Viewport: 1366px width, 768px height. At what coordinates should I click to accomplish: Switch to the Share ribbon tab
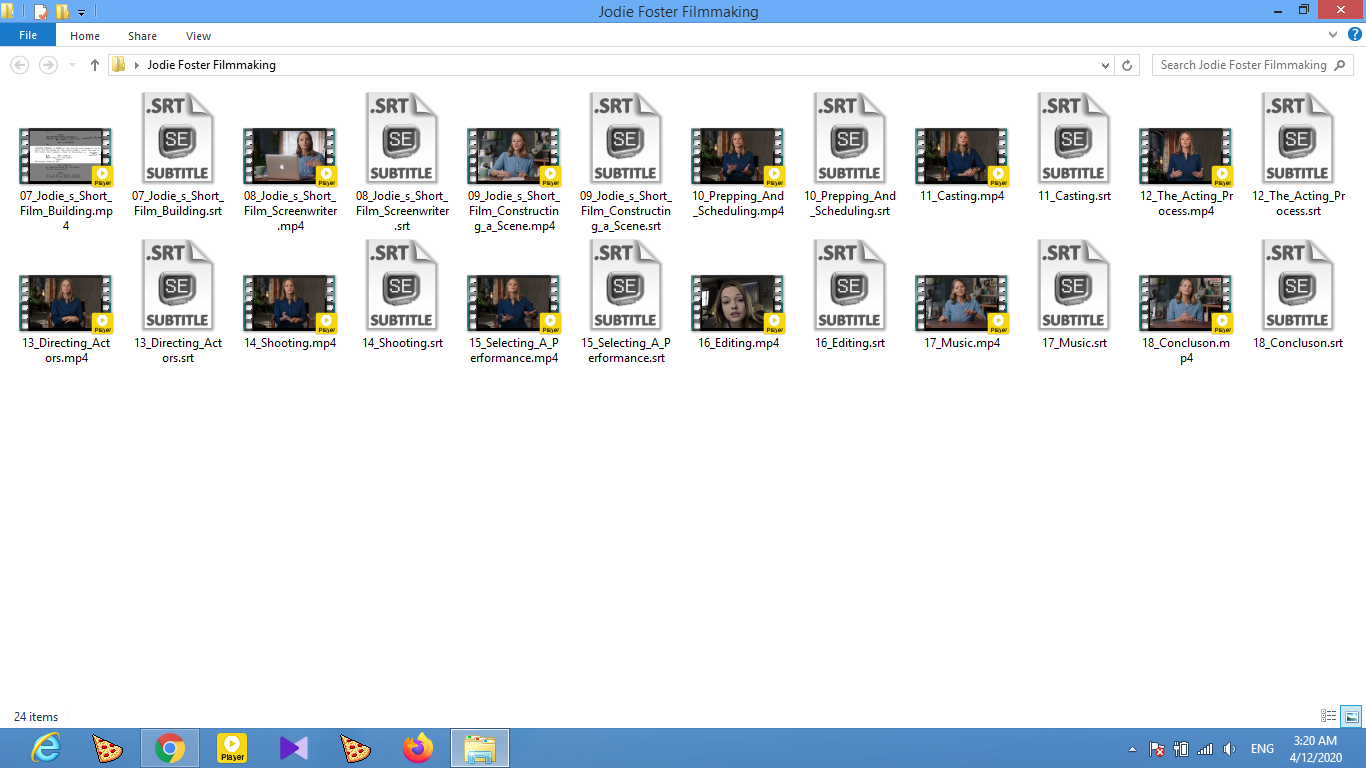pos(142,36)
